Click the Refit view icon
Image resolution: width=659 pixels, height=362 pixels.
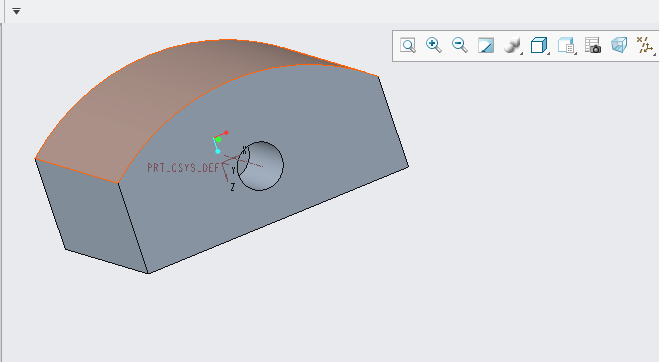coord(408,45)
